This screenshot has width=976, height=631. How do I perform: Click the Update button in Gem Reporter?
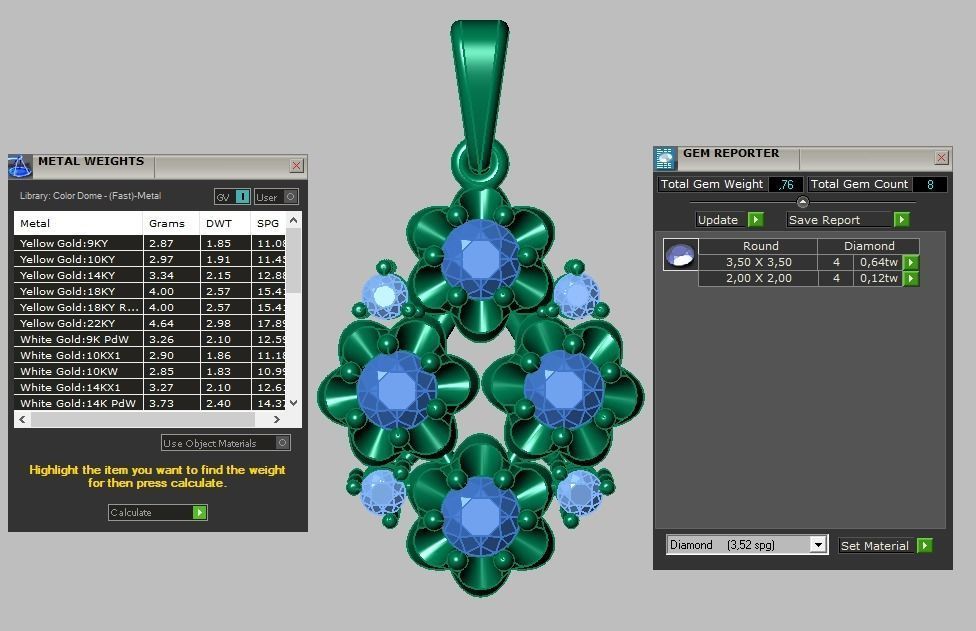click(730, 219)
